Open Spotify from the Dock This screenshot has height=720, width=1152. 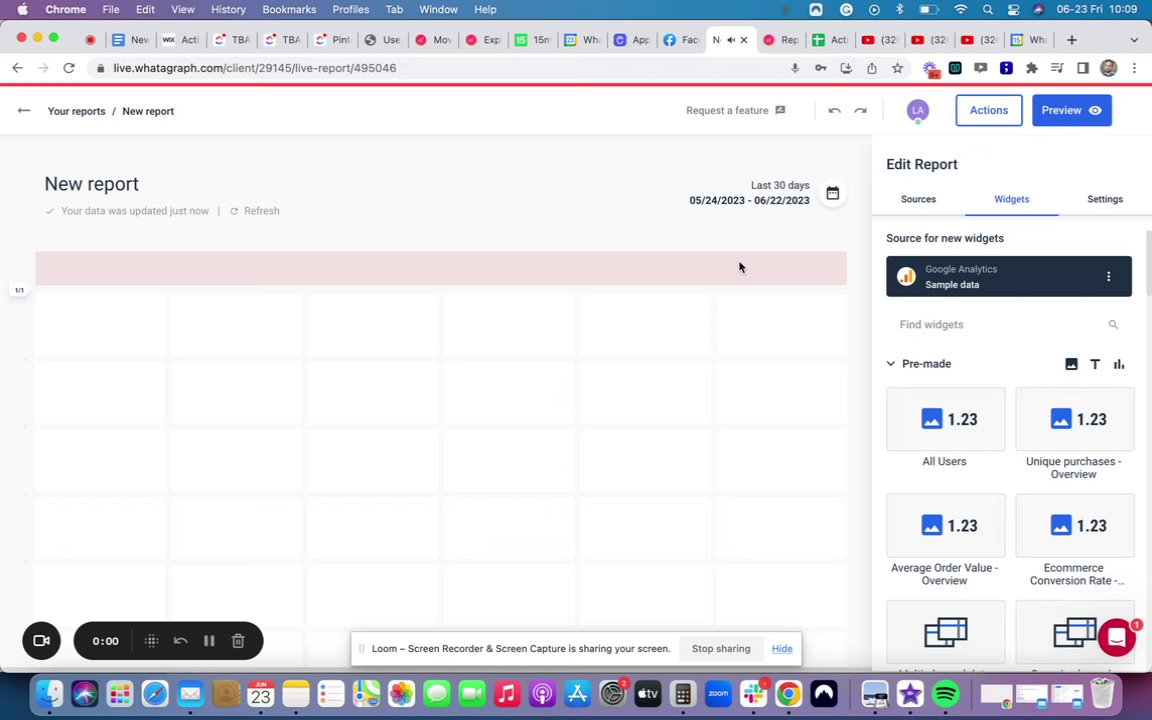click(x=946, y=694)
